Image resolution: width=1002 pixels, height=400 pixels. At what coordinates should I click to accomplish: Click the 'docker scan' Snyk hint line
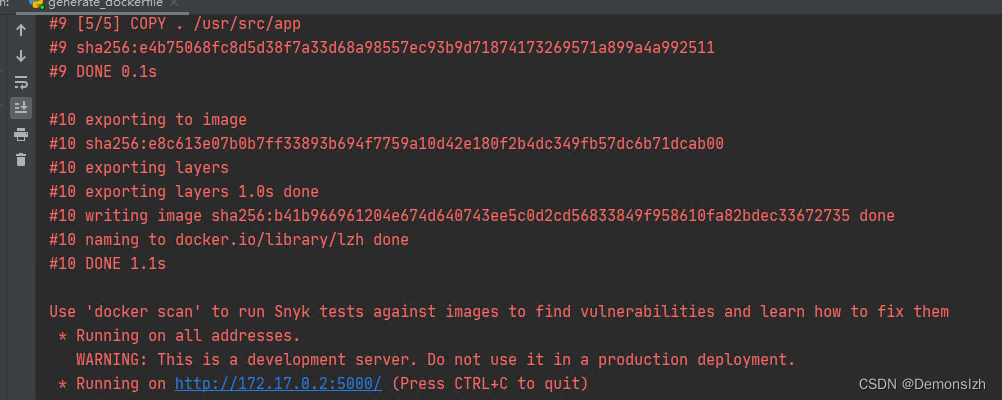[x=498, y=312]
